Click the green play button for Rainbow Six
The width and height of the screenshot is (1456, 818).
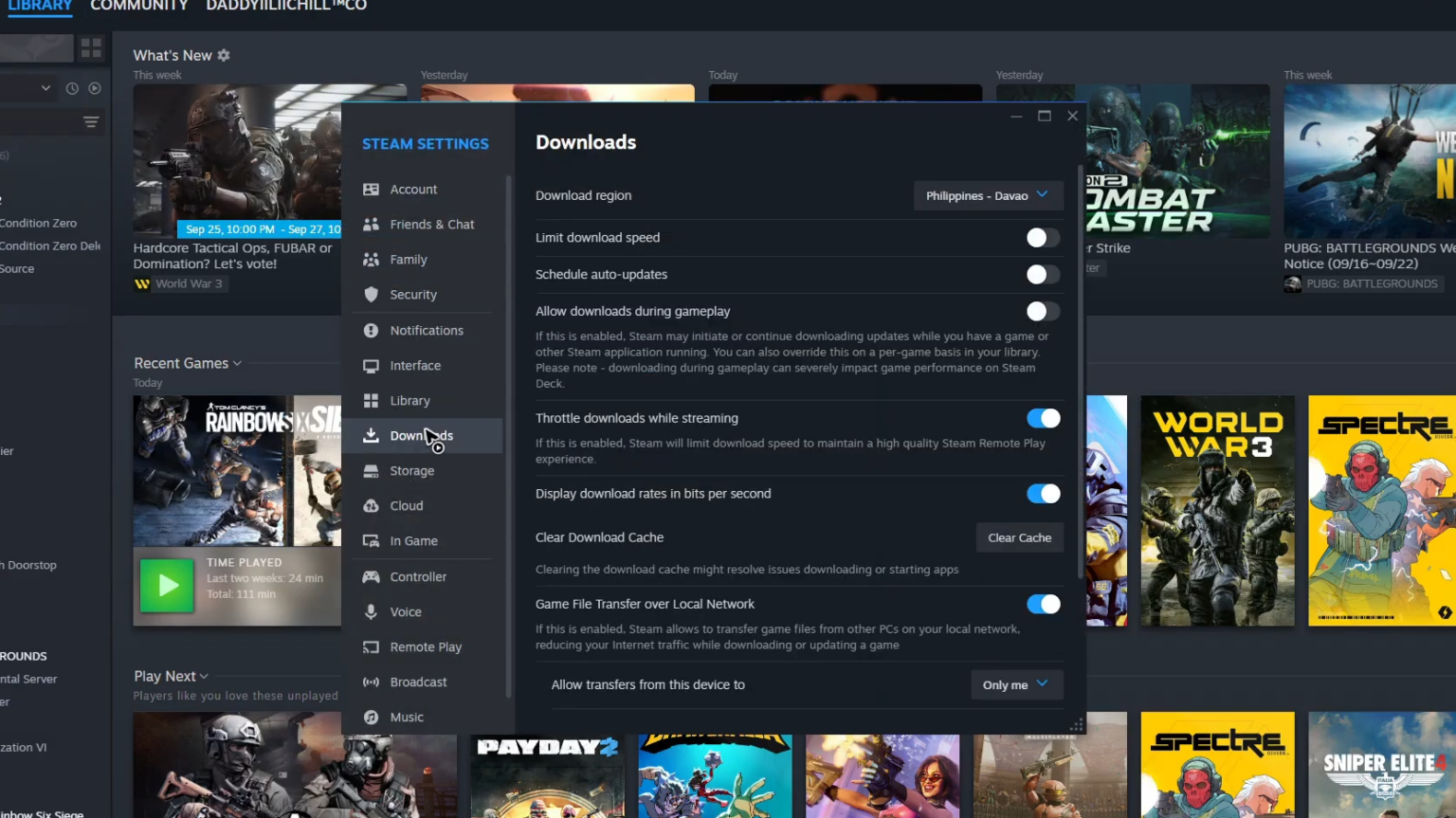pos(167,586)
